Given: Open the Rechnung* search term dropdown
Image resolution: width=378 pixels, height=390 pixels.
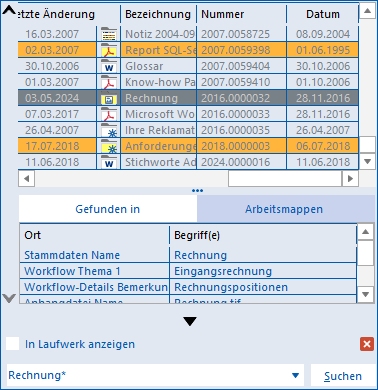Looking at the screenshot, I should [x=295, y=376].
